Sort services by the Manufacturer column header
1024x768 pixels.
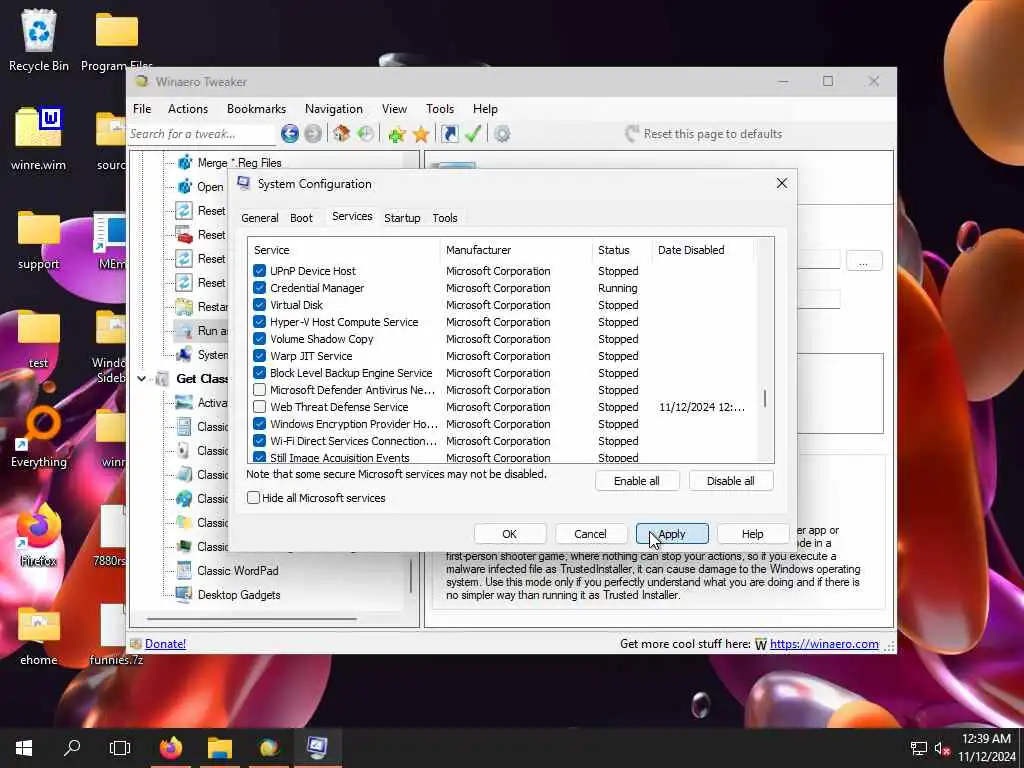516,250
